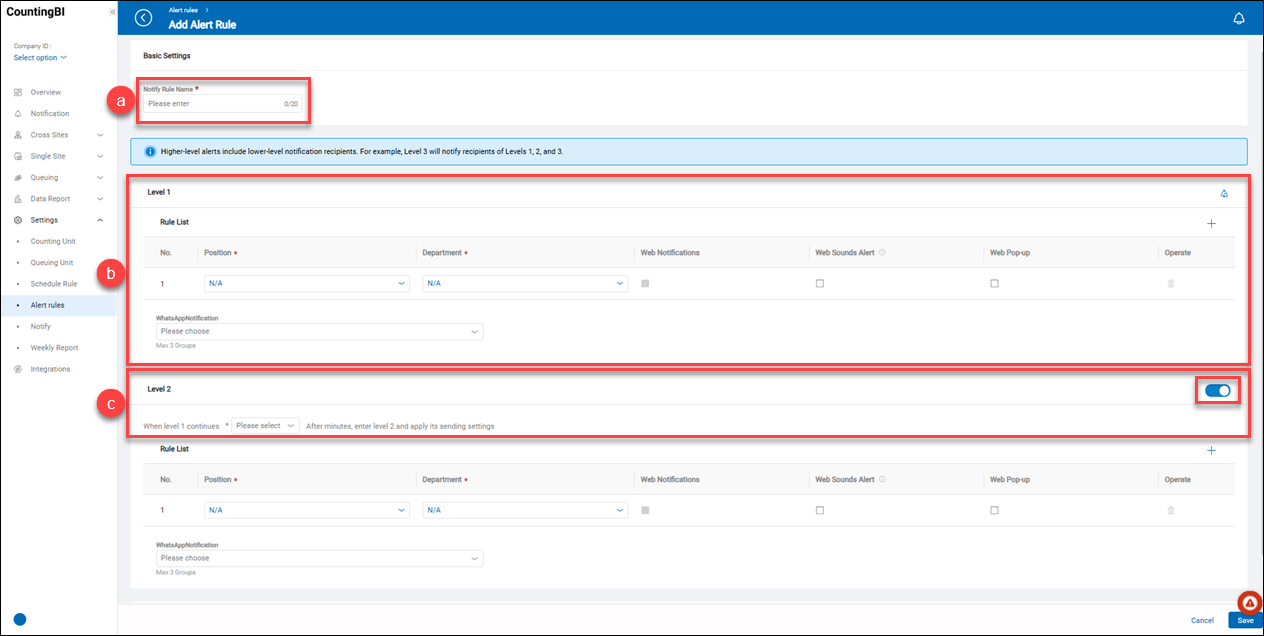Check Level 1 Web Sounds Alert checkbox
Viewport: 1264px width, 636px height.
(x=820, y=284)
